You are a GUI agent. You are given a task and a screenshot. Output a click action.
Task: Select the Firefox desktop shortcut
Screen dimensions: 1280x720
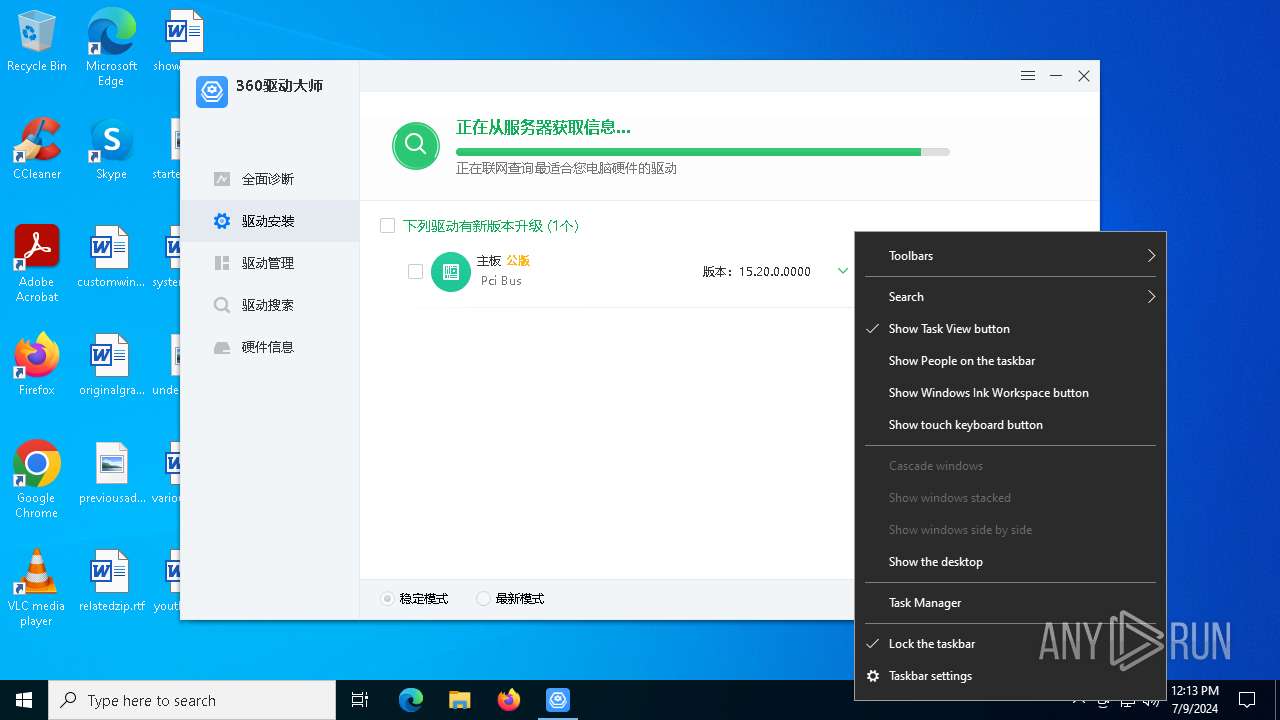(x=37, y=365)
